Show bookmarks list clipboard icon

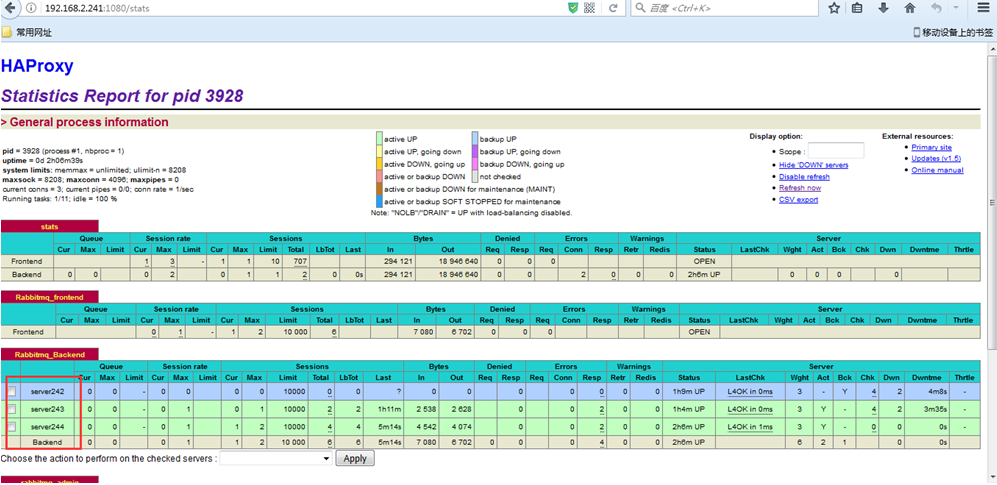tap(857, 8)
